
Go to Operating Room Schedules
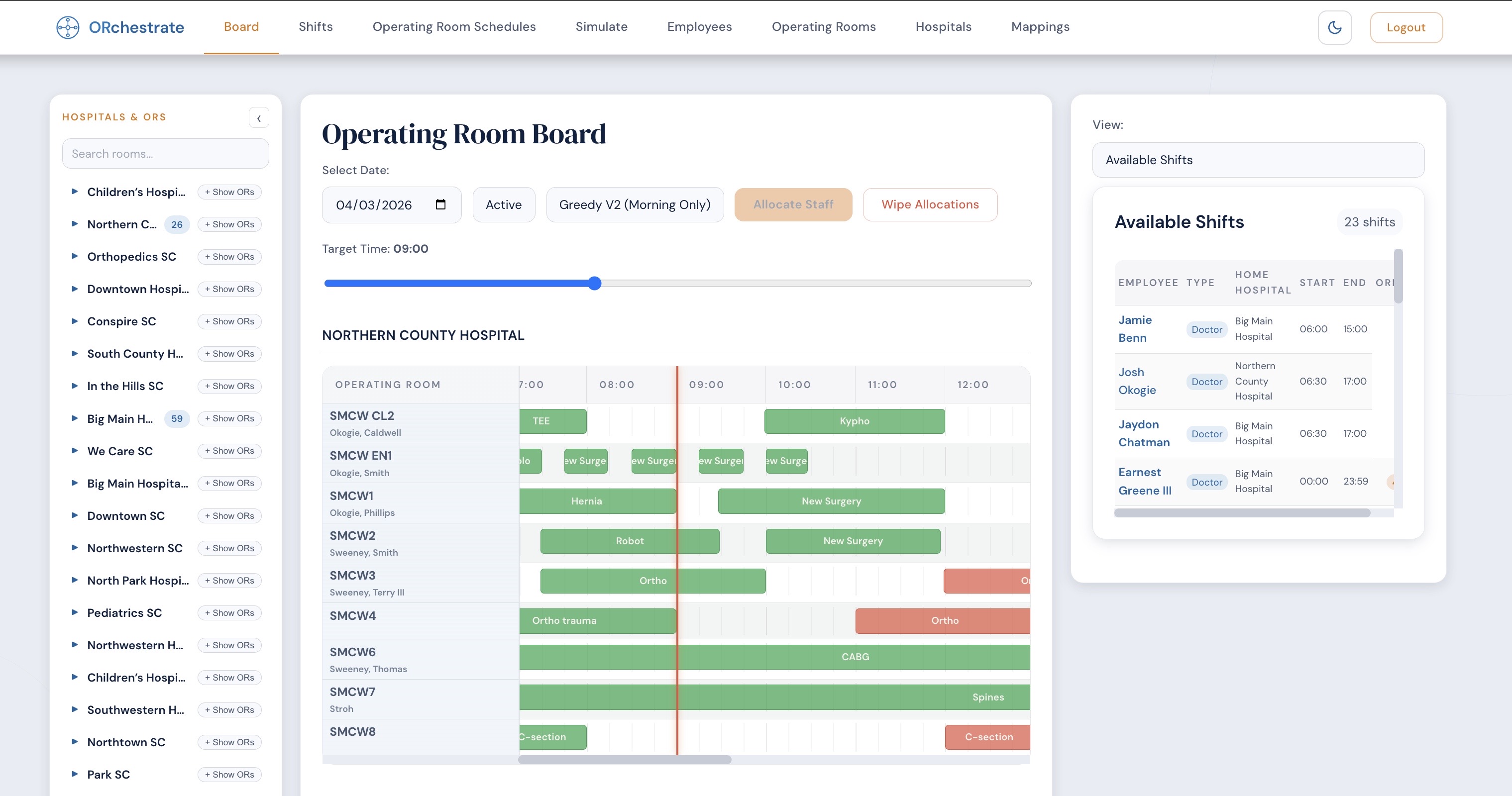454,26
